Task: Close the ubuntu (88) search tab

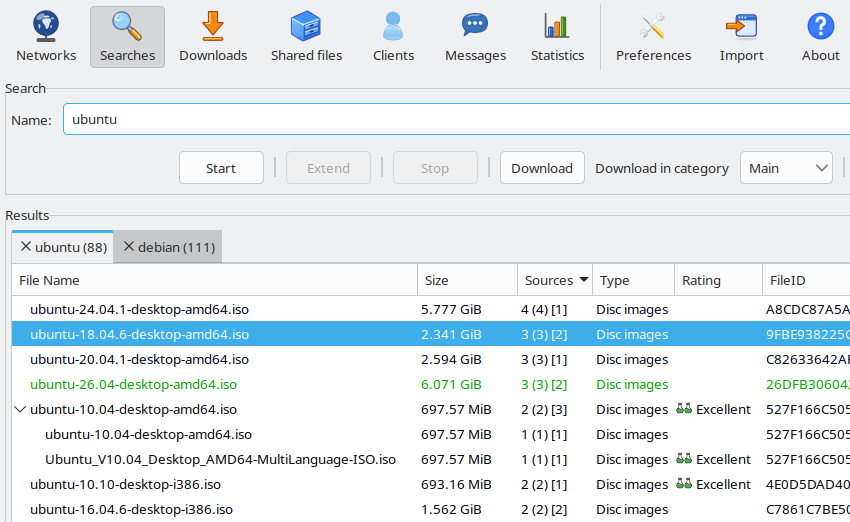Action: pos(25,247)
